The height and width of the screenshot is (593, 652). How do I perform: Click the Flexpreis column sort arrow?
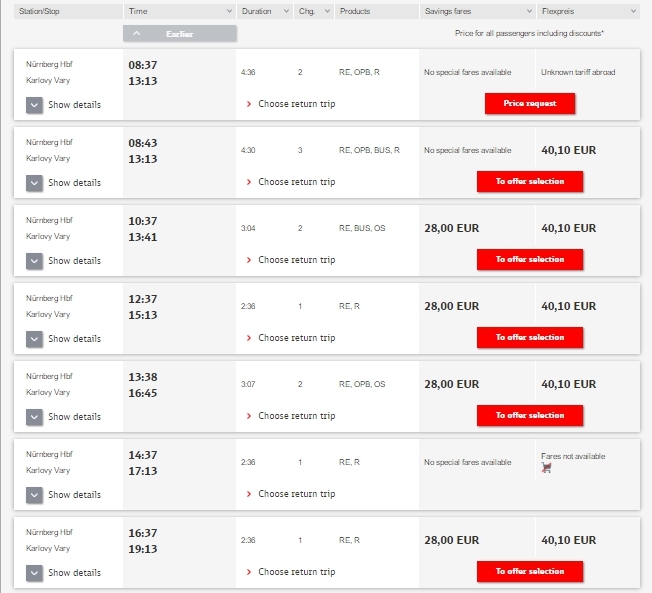point(633,12)
